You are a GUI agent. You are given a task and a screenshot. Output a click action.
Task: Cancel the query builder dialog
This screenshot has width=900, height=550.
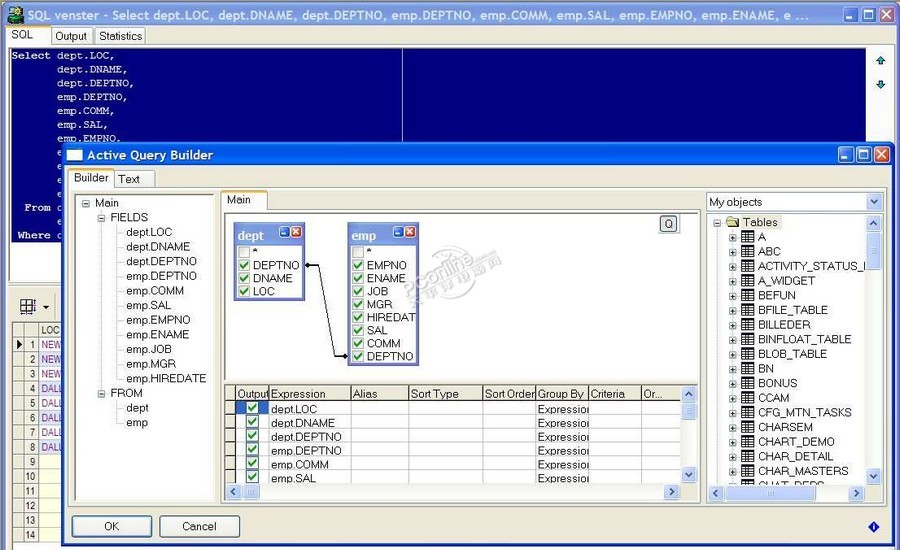coord(199,526)
